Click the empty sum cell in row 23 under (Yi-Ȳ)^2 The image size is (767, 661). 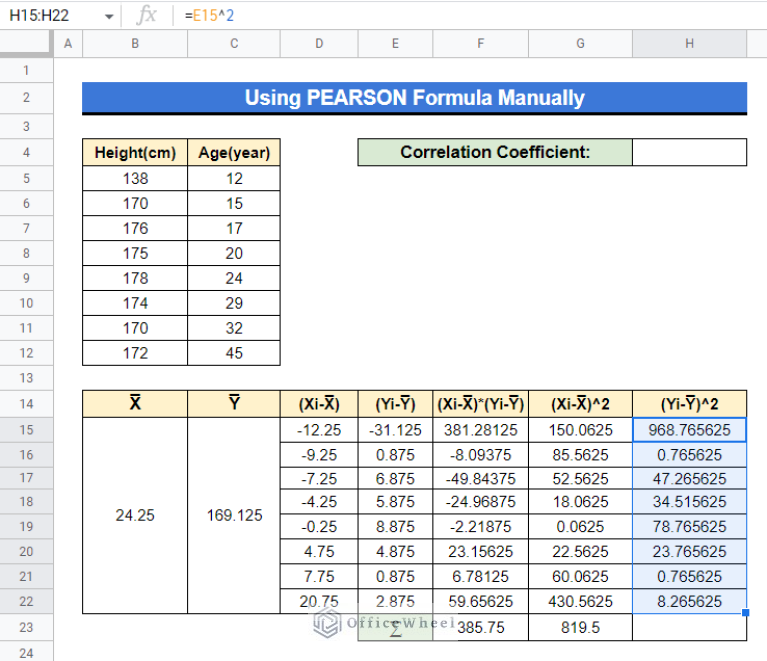(689, 627)
